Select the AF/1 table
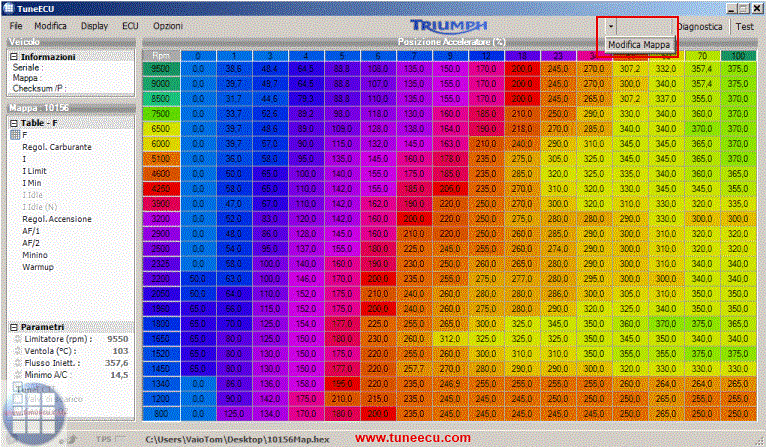This screenshot has height=447, width=766. click(31, 231)
